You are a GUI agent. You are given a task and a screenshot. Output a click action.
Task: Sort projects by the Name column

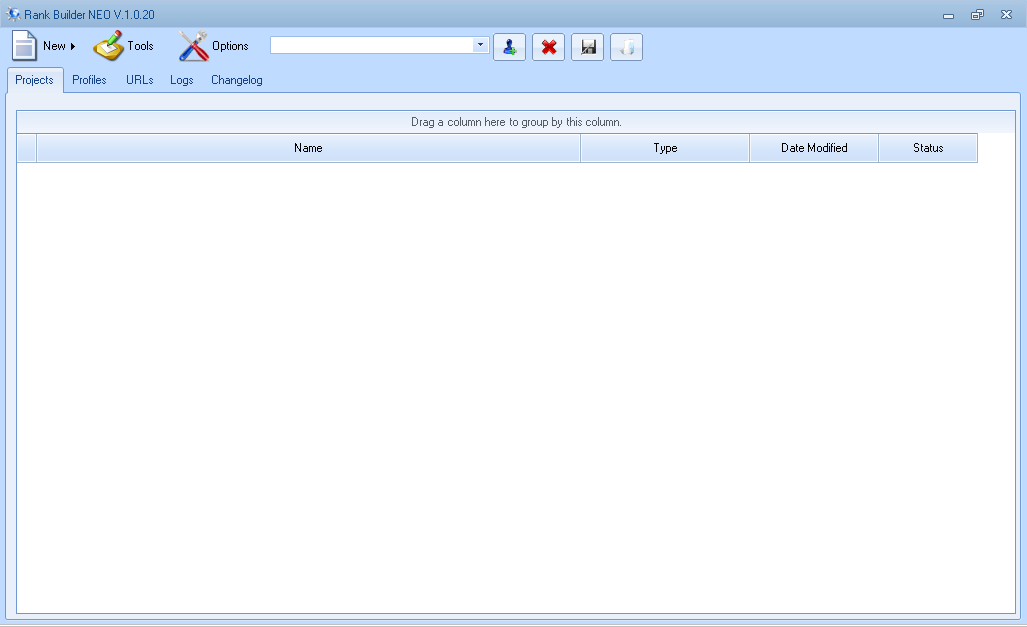point(308,147)
